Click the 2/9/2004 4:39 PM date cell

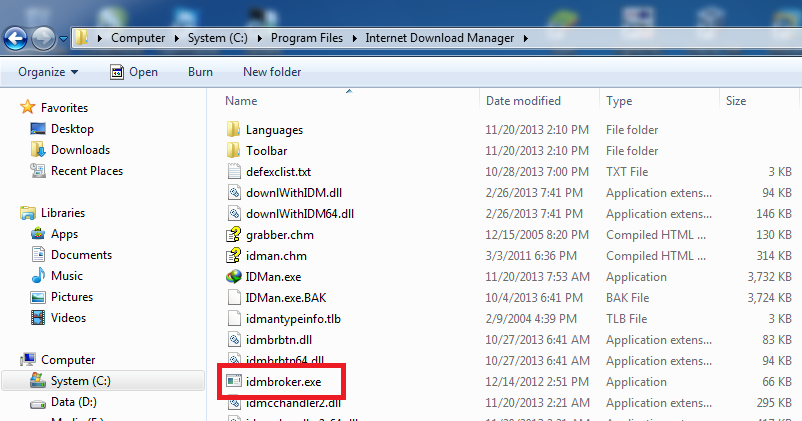pyautogui.click(x=531, y=319)
